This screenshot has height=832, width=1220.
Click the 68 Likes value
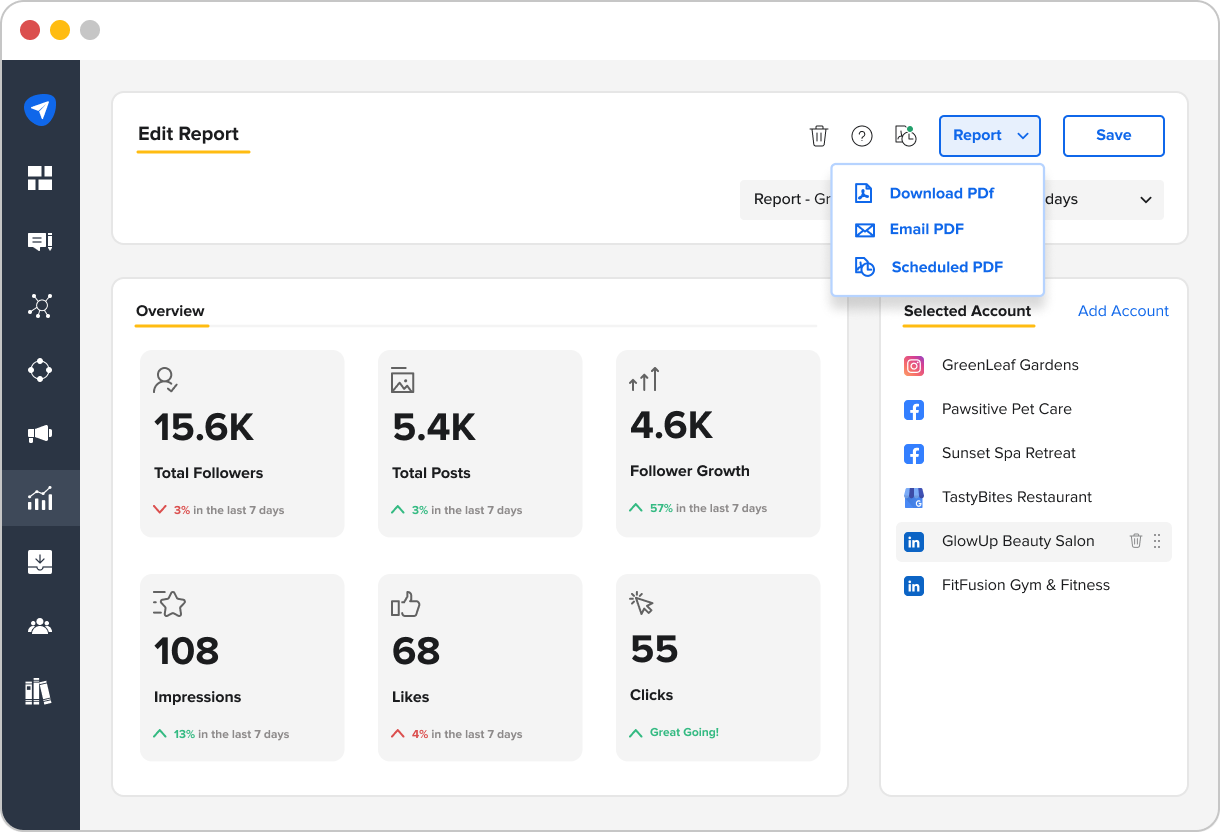416,652
